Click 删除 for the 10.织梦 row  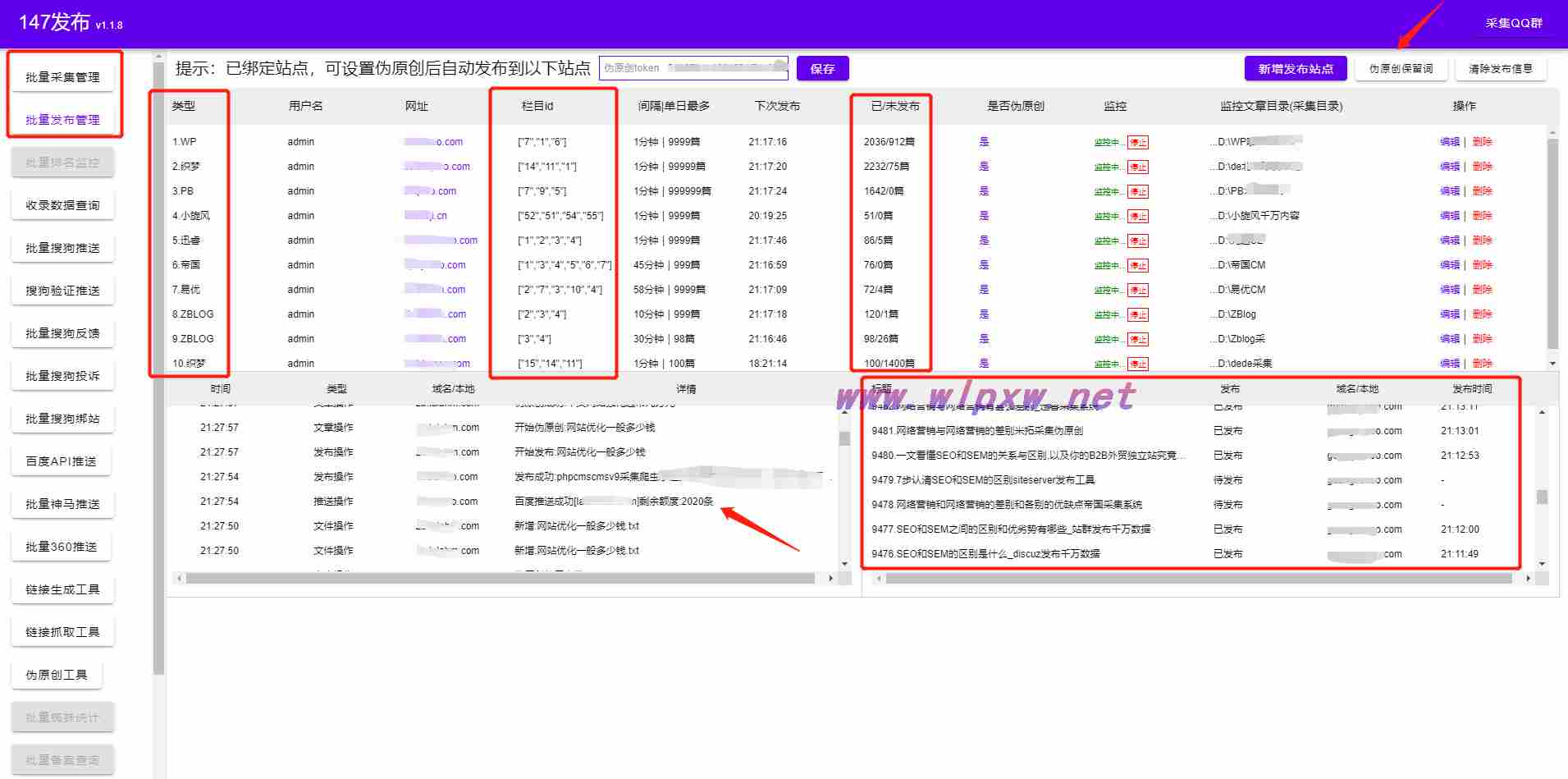click(x=1482, y=363)
